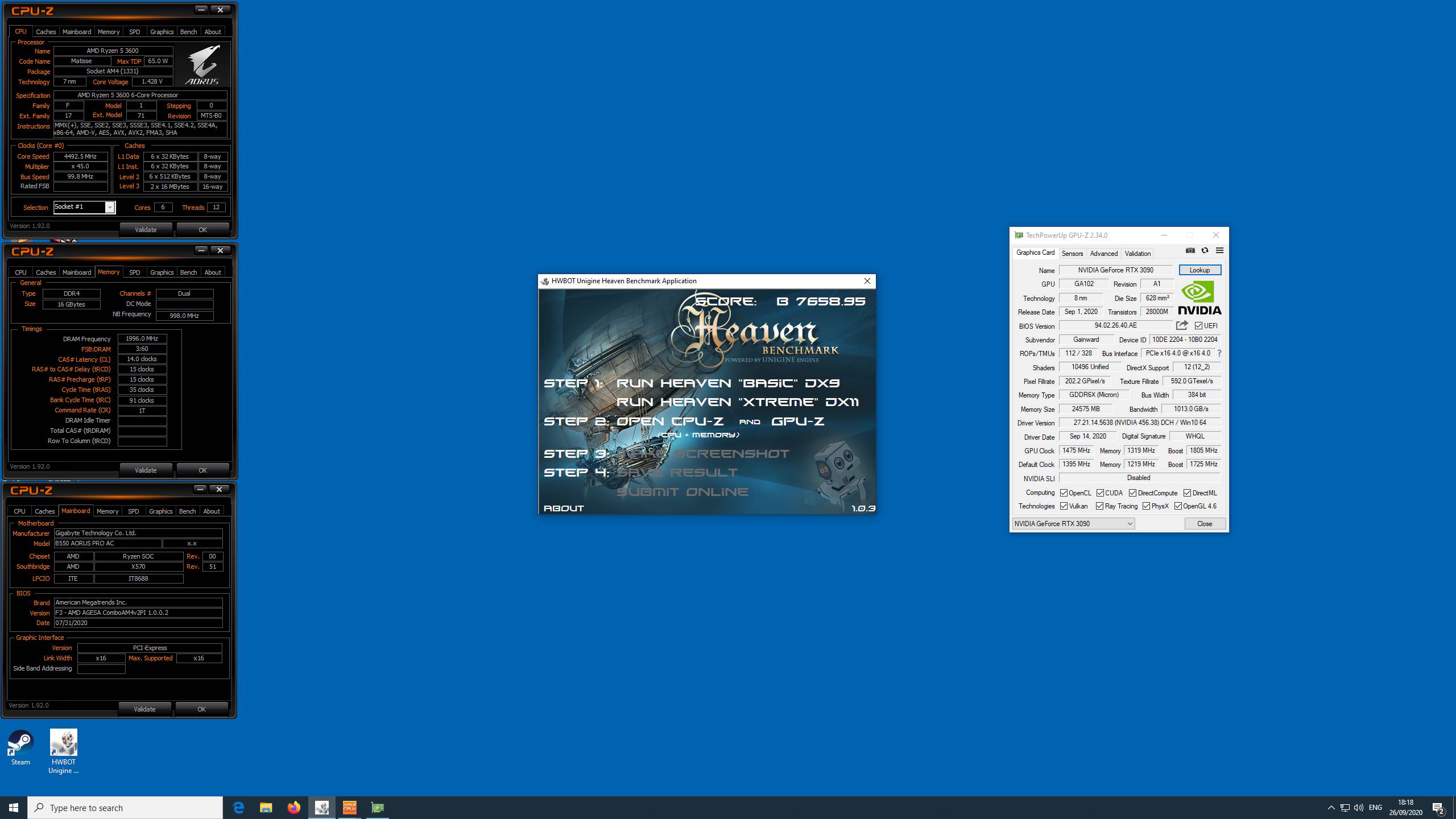Click the Windows Start button
Screen dimensions: 1456x819
(x=14, y=808)
